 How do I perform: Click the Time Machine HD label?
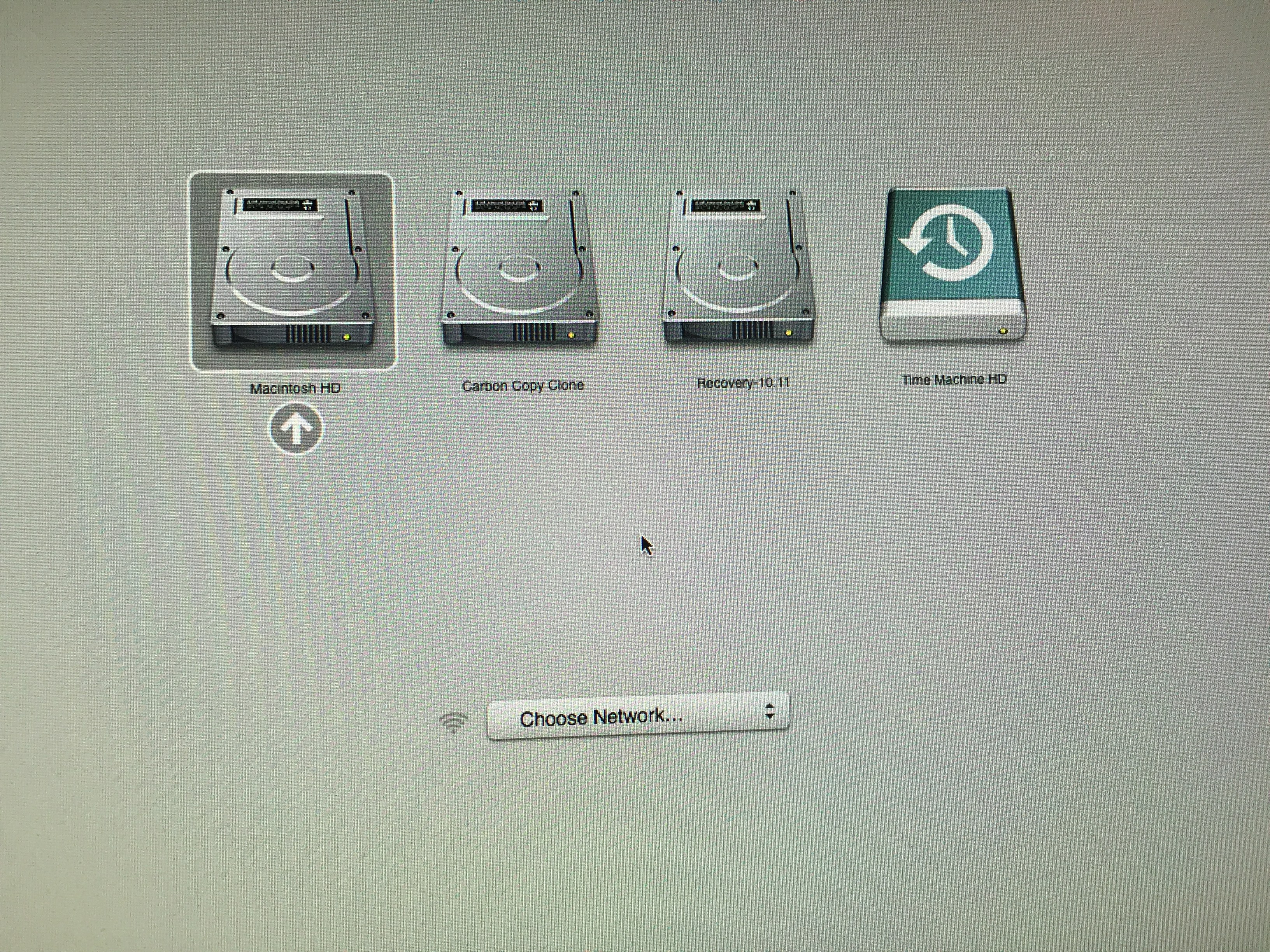point(954,380)
